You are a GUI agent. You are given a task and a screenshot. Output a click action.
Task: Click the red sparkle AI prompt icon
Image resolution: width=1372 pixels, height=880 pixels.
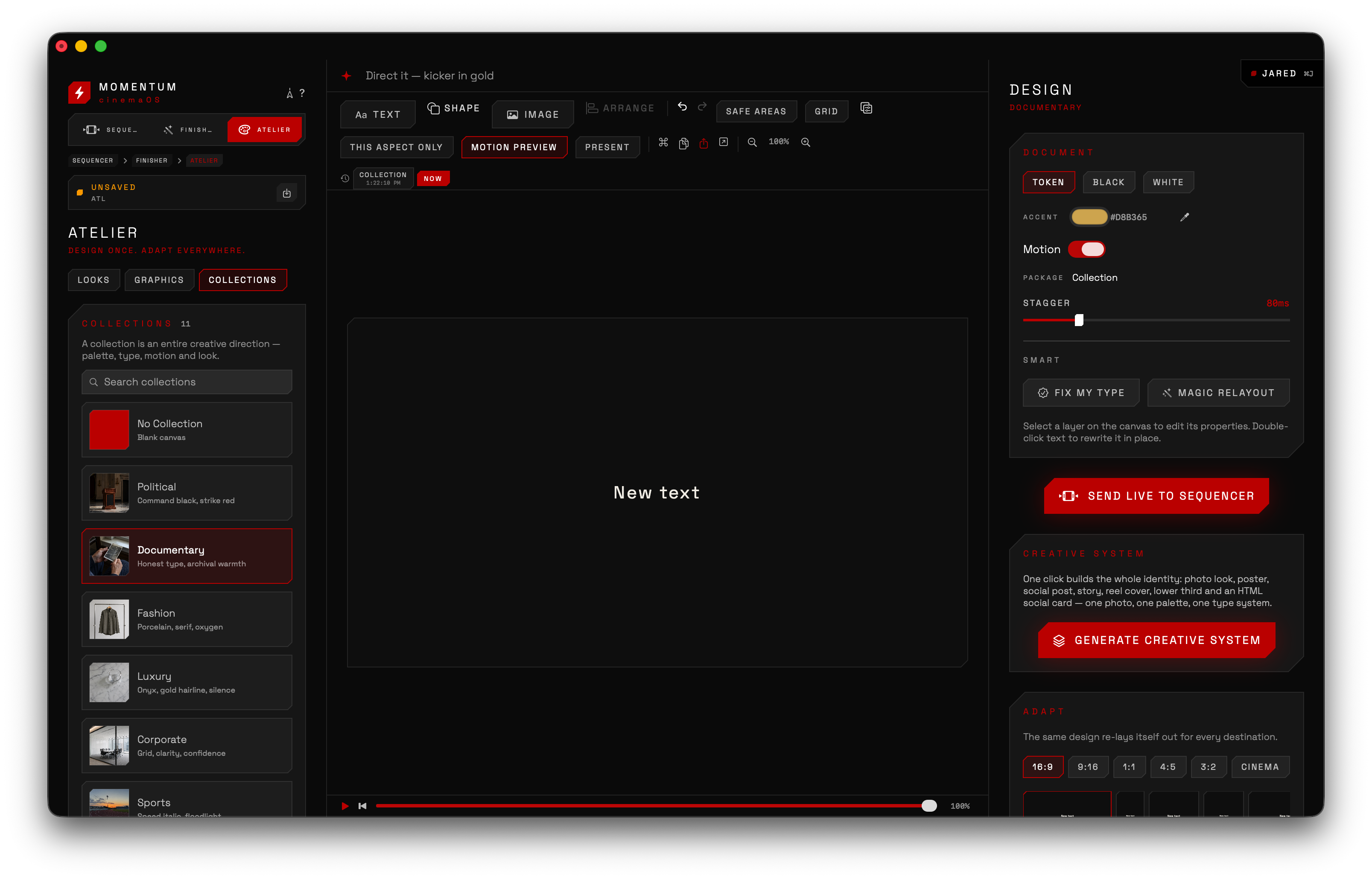(346, 76)
